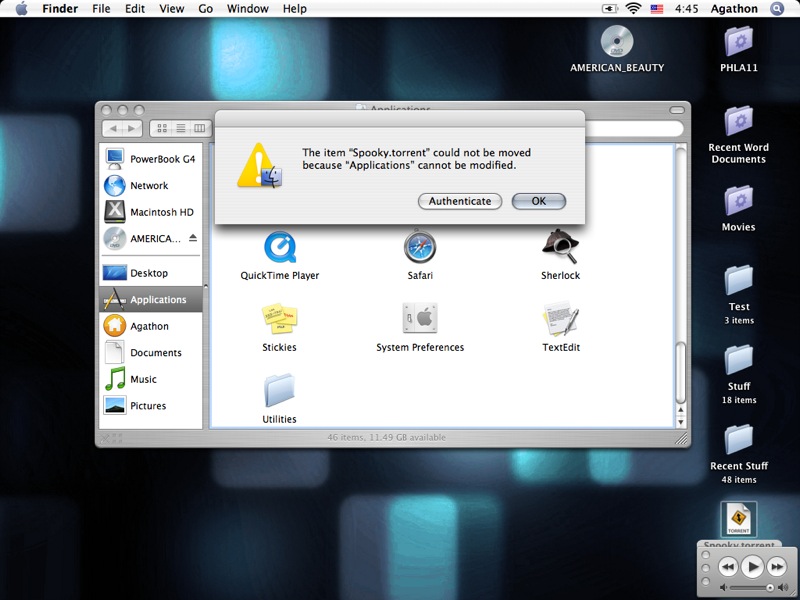Viewport: 800px width, 600px height.
Task: Switch Finder to list view
Action: click(x=181, y=128)
